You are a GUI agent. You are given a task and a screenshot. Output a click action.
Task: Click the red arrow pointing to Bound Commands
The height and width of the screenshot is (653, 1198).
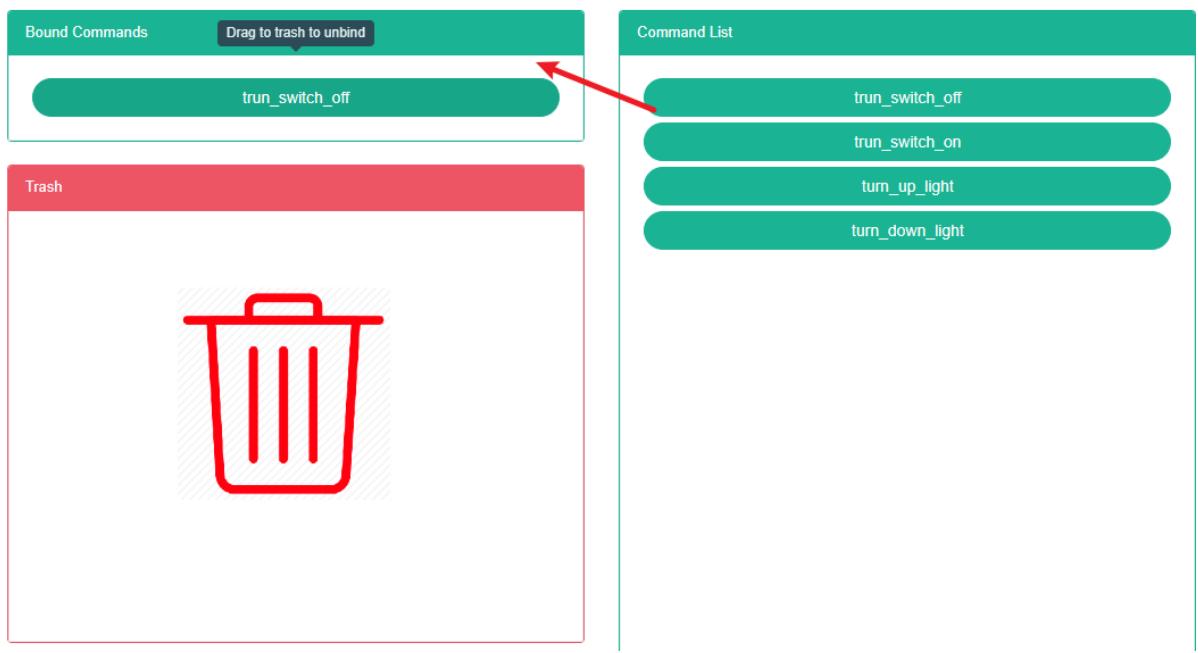[598, 85]
